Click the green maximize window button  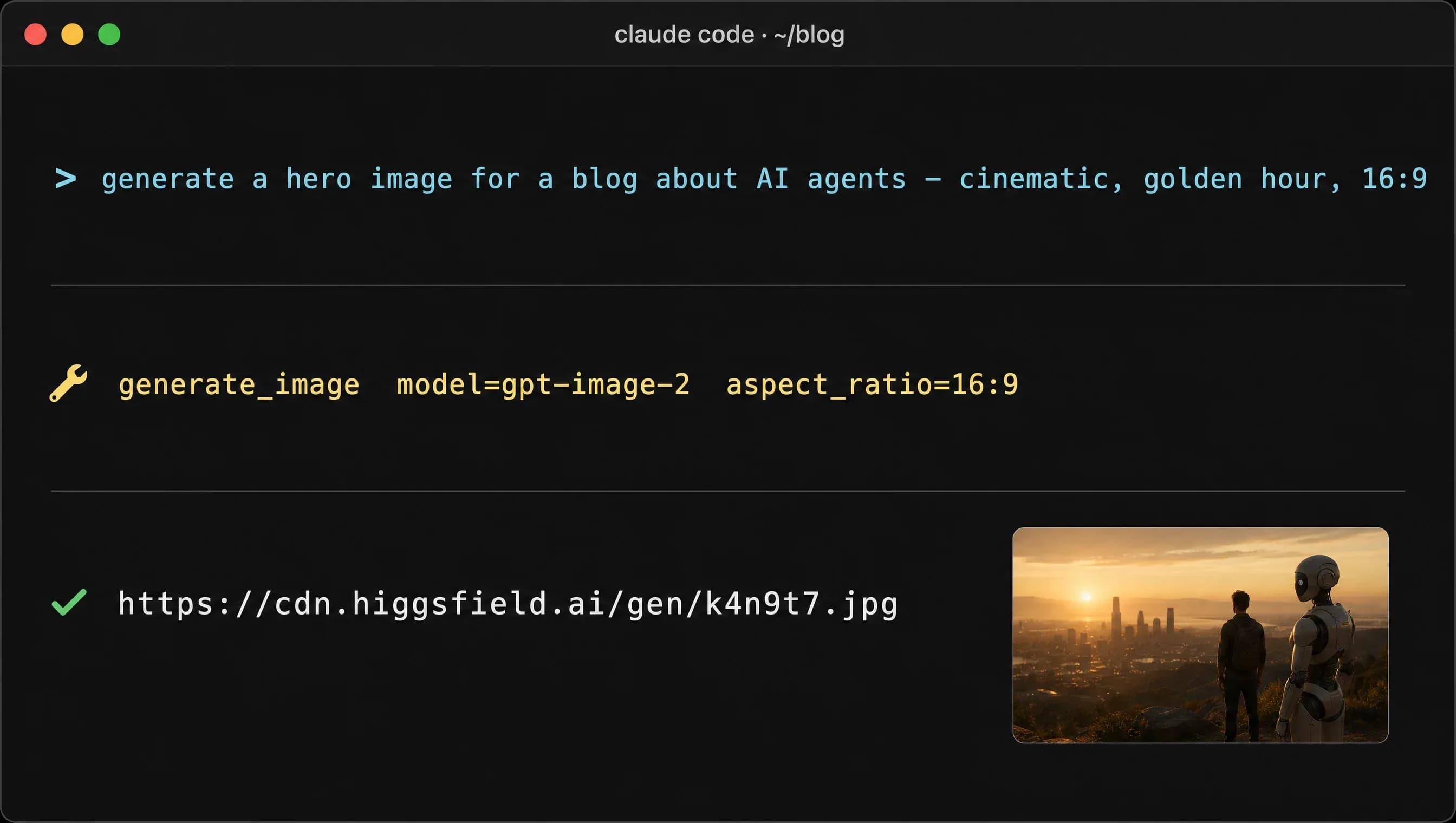click(x=109, y=35)
